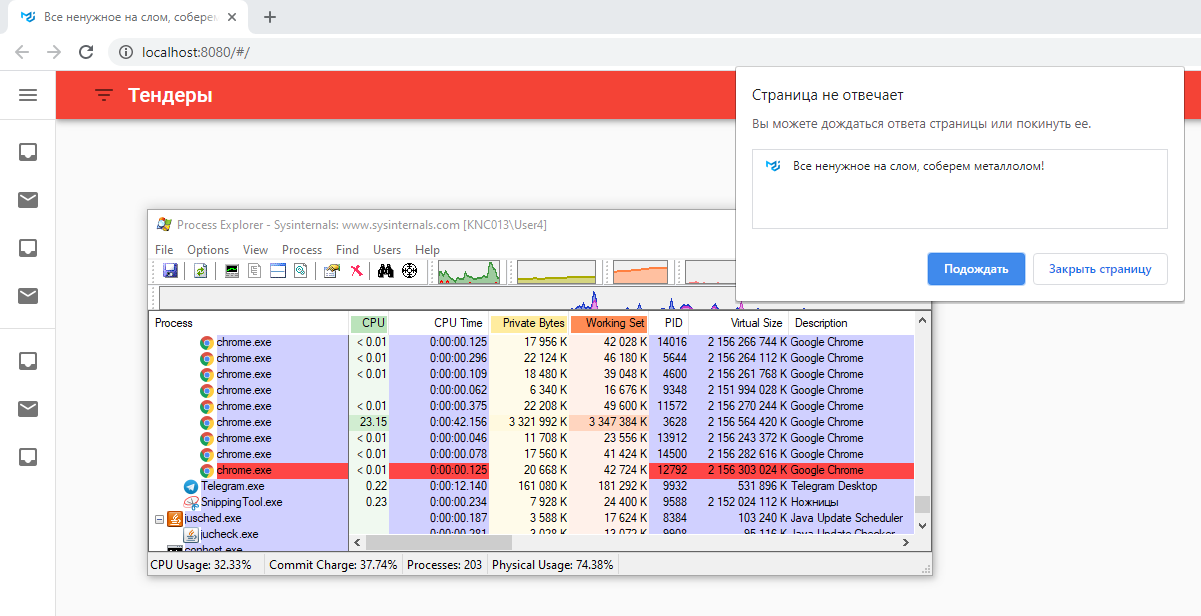Select the browser tab 'Все ненужное на слом'

click(x=130, y=17)
